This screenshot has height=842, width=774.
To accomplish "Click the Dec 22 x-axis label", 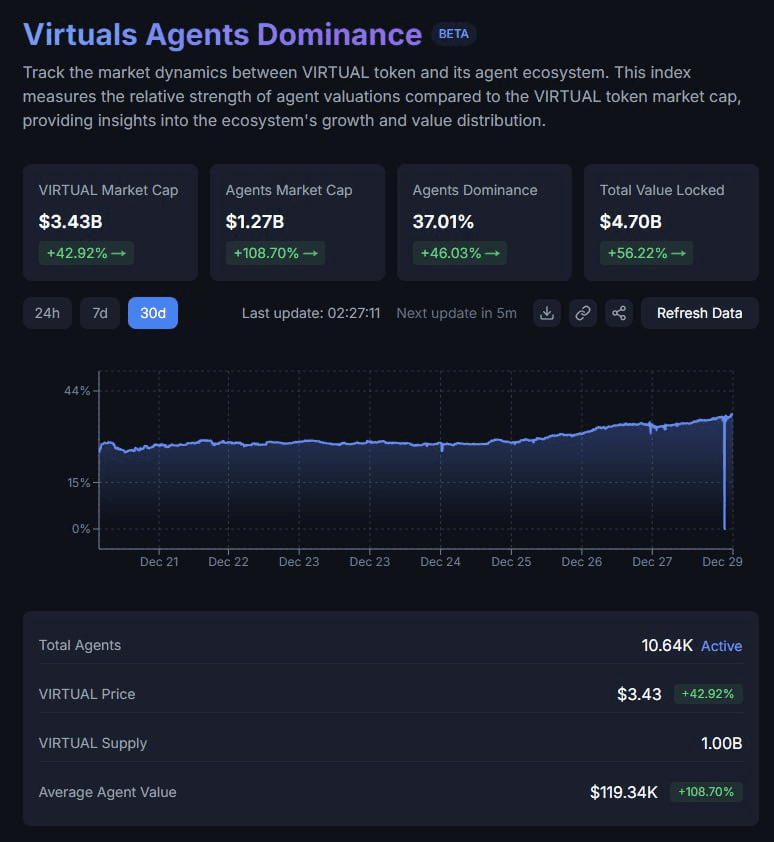I will click(x=228, y=562).
